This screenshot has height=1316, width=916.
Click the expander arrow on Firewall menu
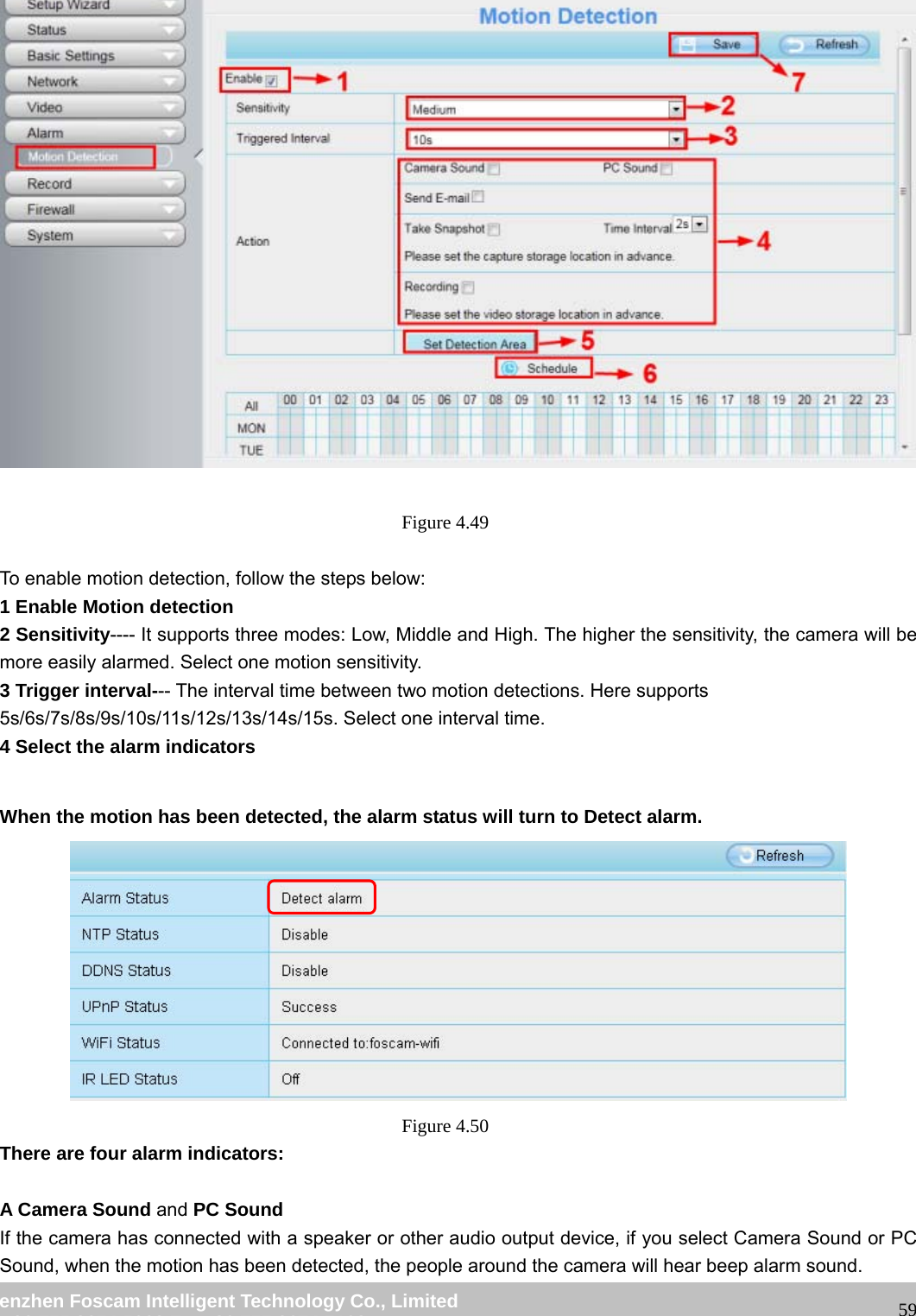click(168, 210)
